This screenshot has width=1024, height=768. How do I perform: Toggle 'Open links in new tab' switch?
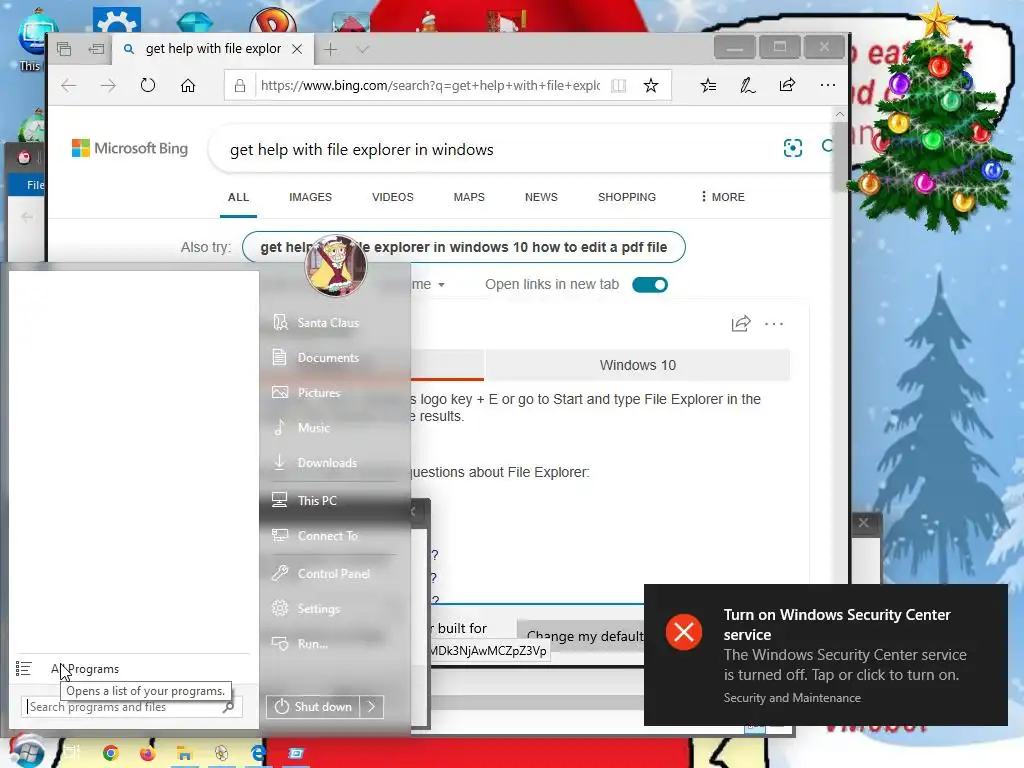[650, 285]
